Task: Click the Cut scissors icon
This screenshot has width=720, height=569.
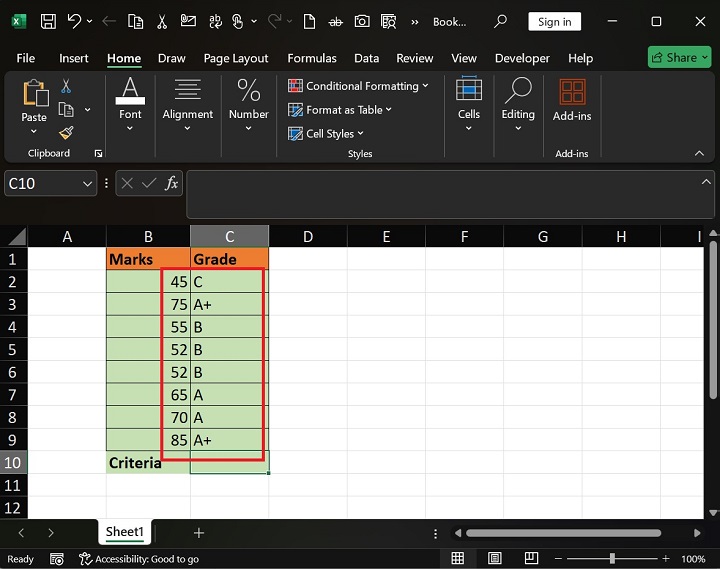Action: (x=66, y=87)
